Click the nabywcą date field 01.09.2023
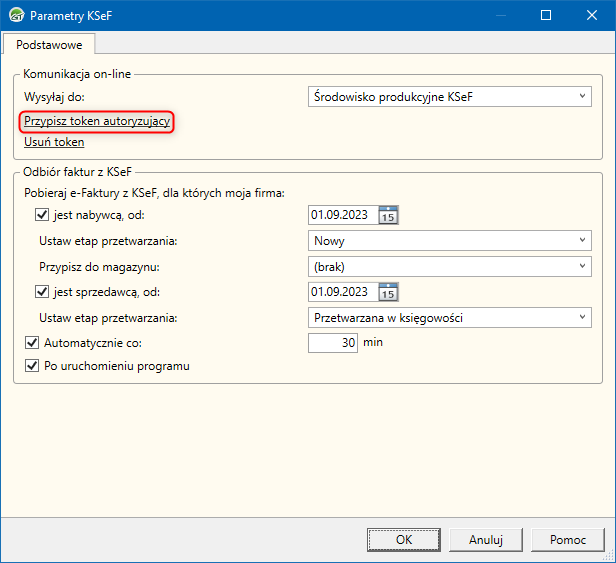The width and height of the screenshot is (616, 563). (340, 214)
